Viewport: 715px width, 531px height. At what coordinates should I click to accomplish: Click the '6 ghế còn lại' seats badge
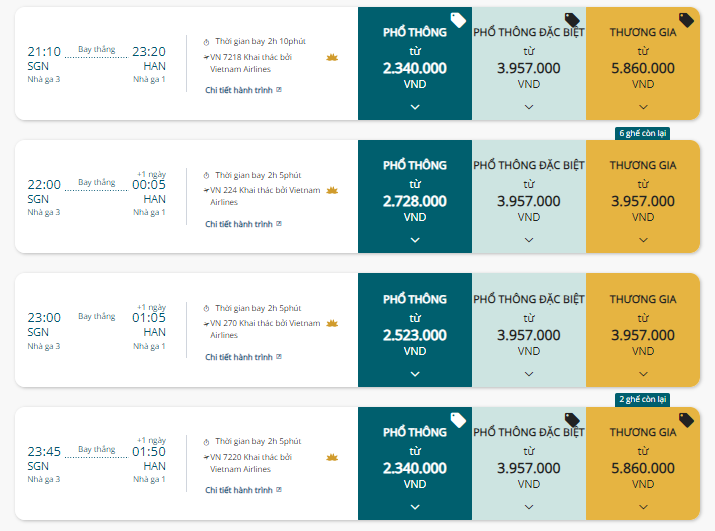[642, 133]
